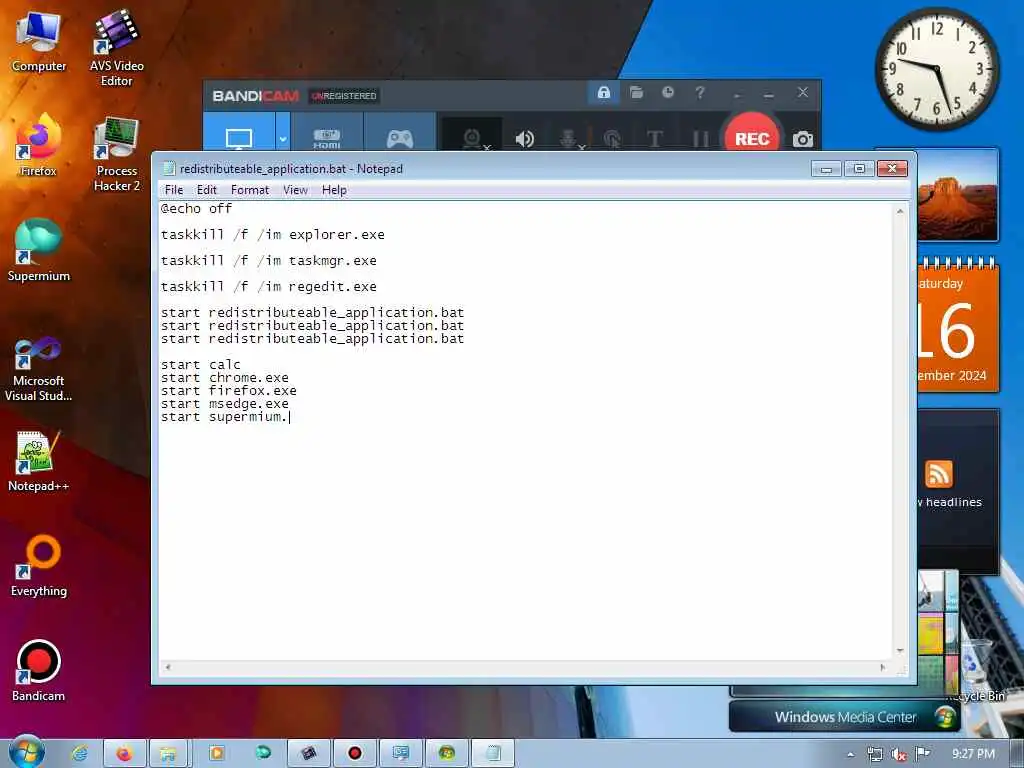Screen dimensions: 1024x768
Task: Switch to Notepad taskbar button
Action: (493, 754)
